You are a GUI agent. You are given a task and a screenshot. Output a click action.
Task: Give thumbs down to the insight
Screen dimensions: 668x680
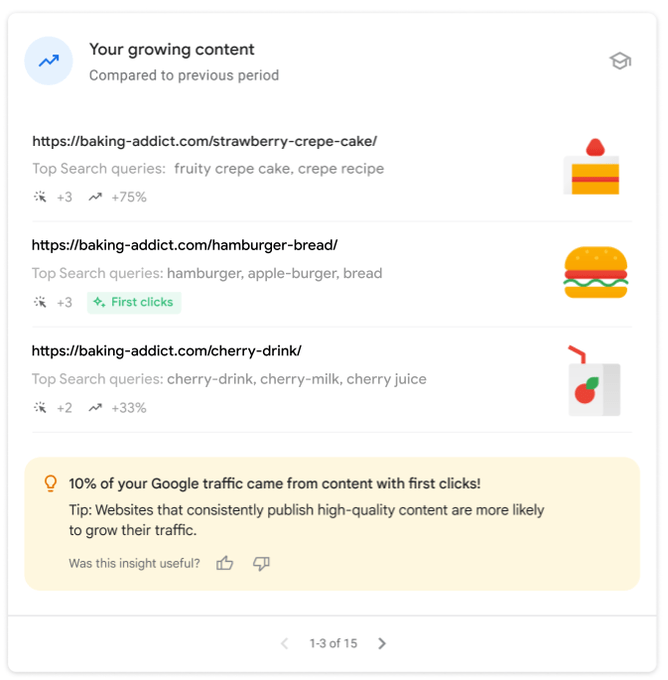(261, 563)
